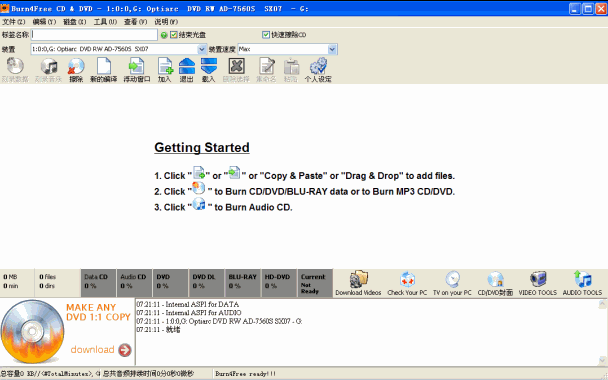Click the log panel scroll up arrow
Viewport: 608px width, 380px height.
(x=603, y=304)
